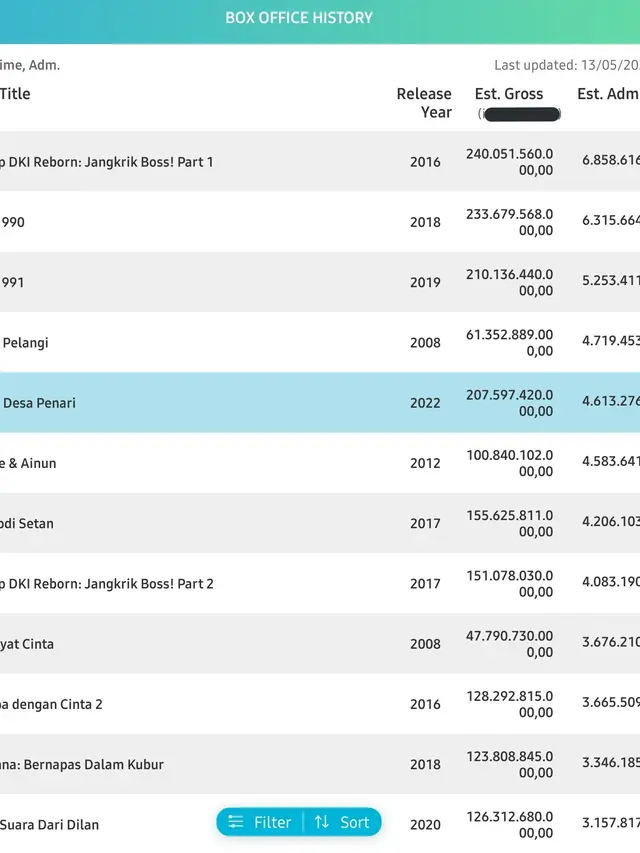The height and width of the screenshot is (853, 640).
Task: Sort by Est. Gross column header
Action: [509, 94]
